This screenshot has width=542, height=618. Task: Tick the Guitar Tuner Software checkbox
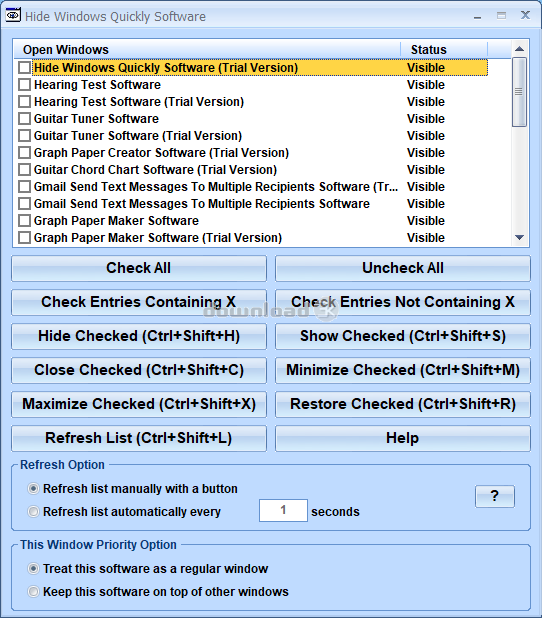coord(24,119)
